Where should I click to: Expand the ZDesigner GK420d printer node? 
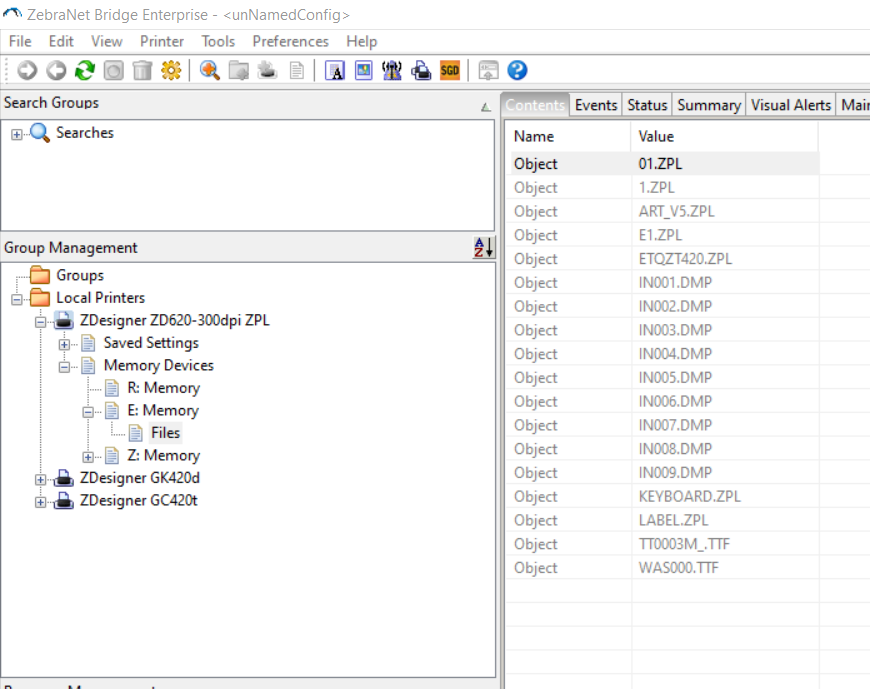pyautogui.click(x=40, y=478)
